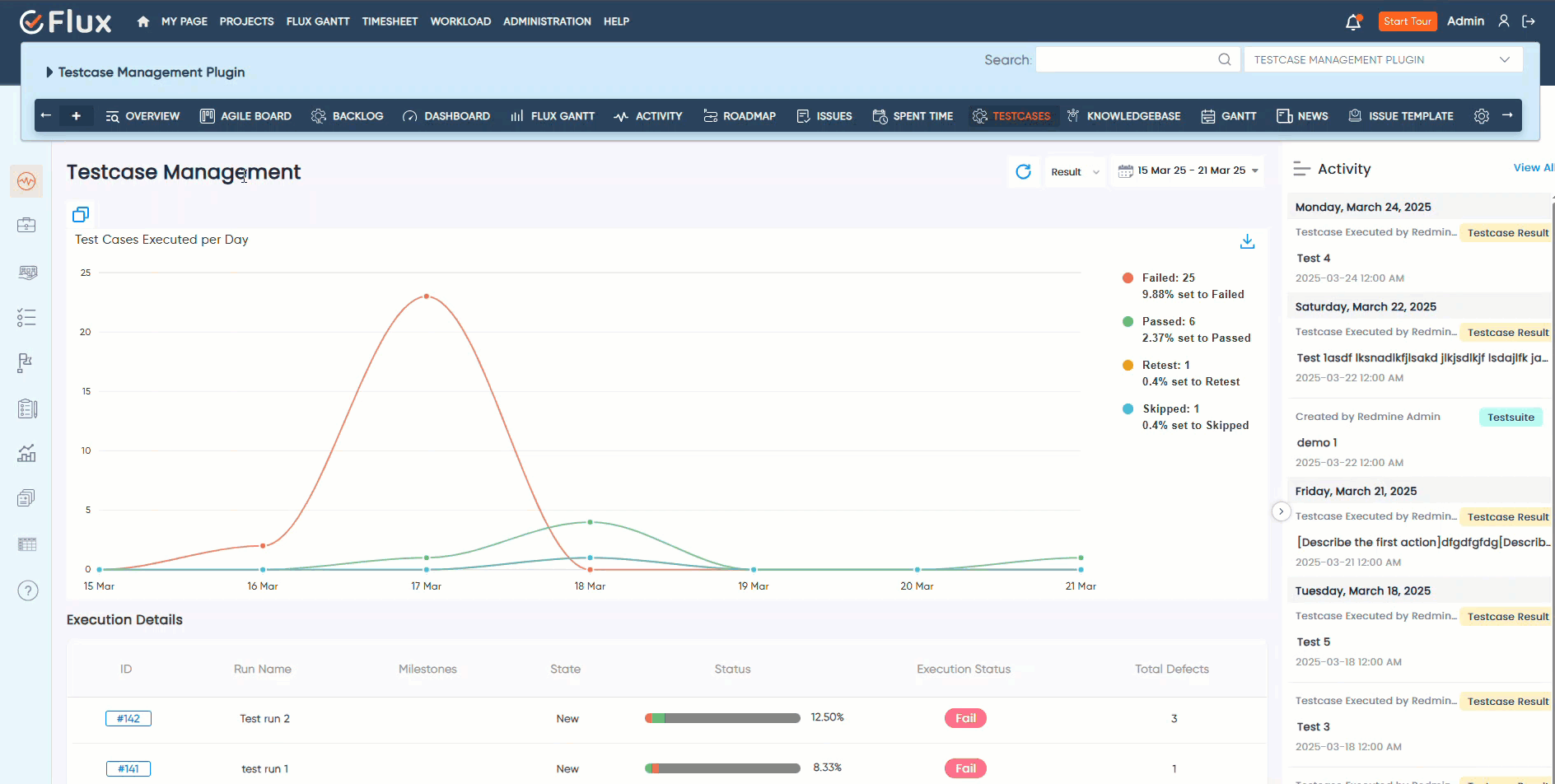This screenshot has height=784, width=1555.
Task: Click the Start Tour button
Action: coord(1408,21)
